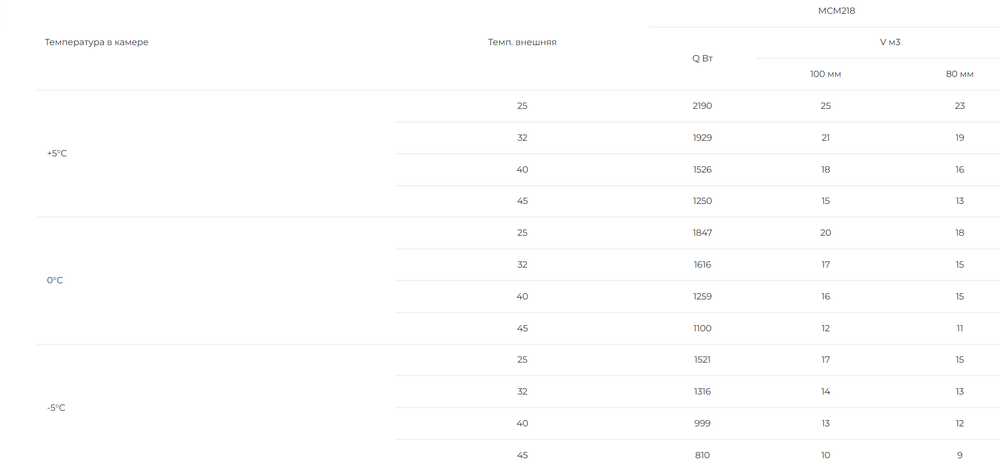The height and width of the screenshot is (467, 1000).
Task: Click the 1316 power value cell
Action: pyautogui.click(x=702, y=392)
